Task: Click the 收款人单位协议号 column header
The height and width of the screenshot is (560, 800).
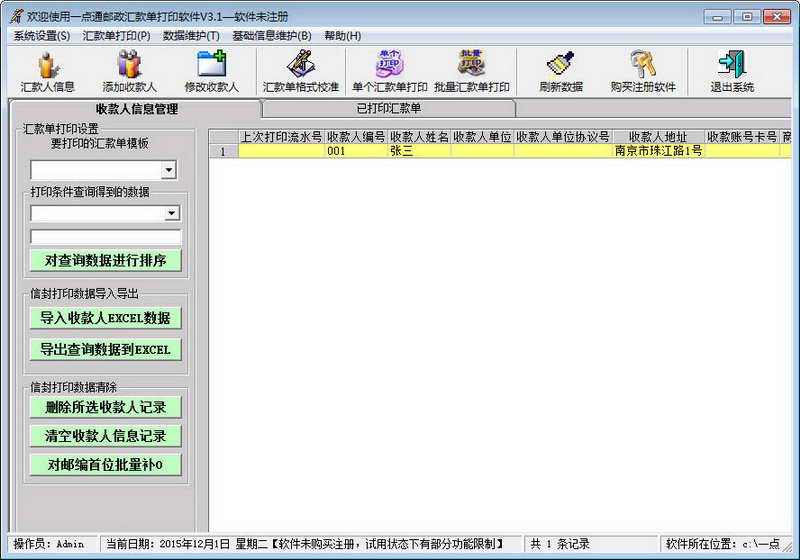Action: point(563,137)
